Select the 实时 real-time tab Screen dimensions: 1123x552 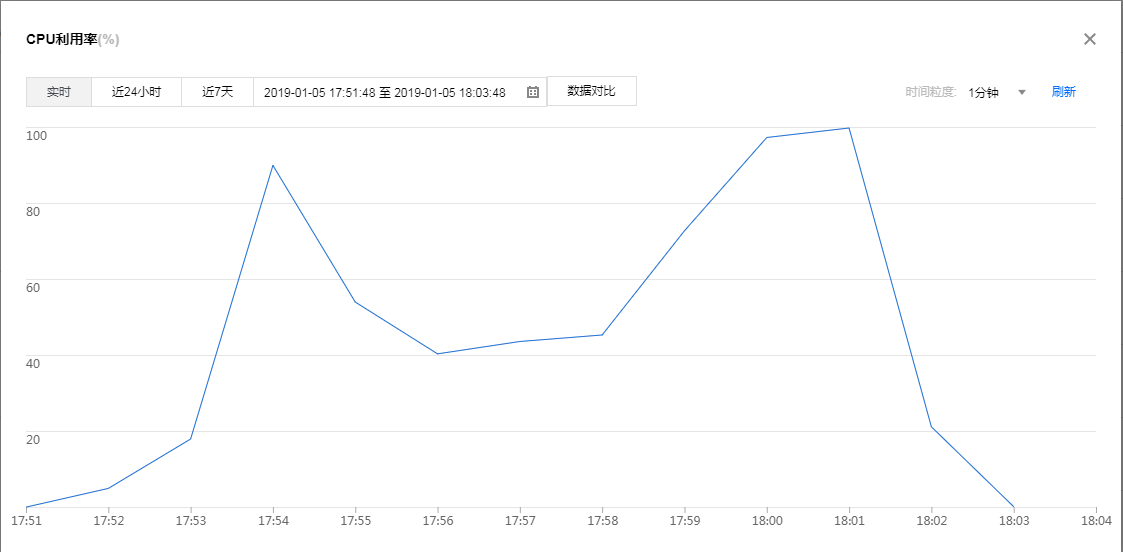tap(59, 92)
